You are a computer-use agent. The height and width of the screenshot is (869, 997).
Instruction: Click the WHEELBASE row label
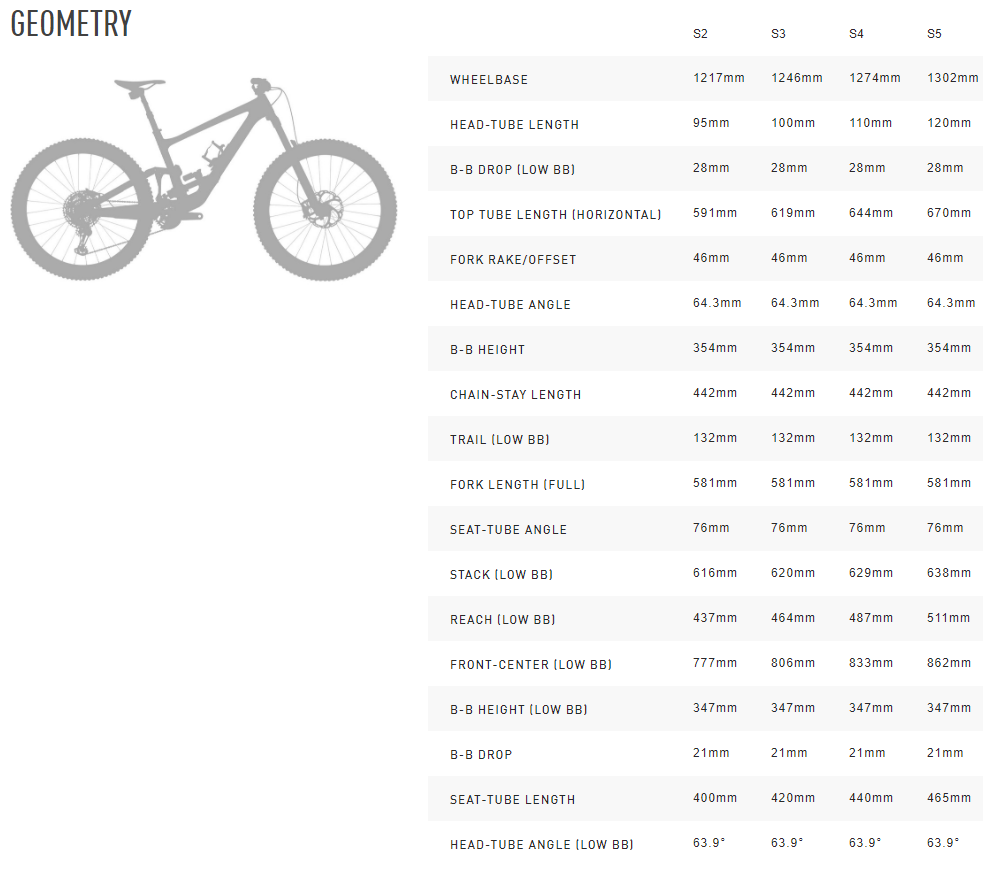coord(489,80)
